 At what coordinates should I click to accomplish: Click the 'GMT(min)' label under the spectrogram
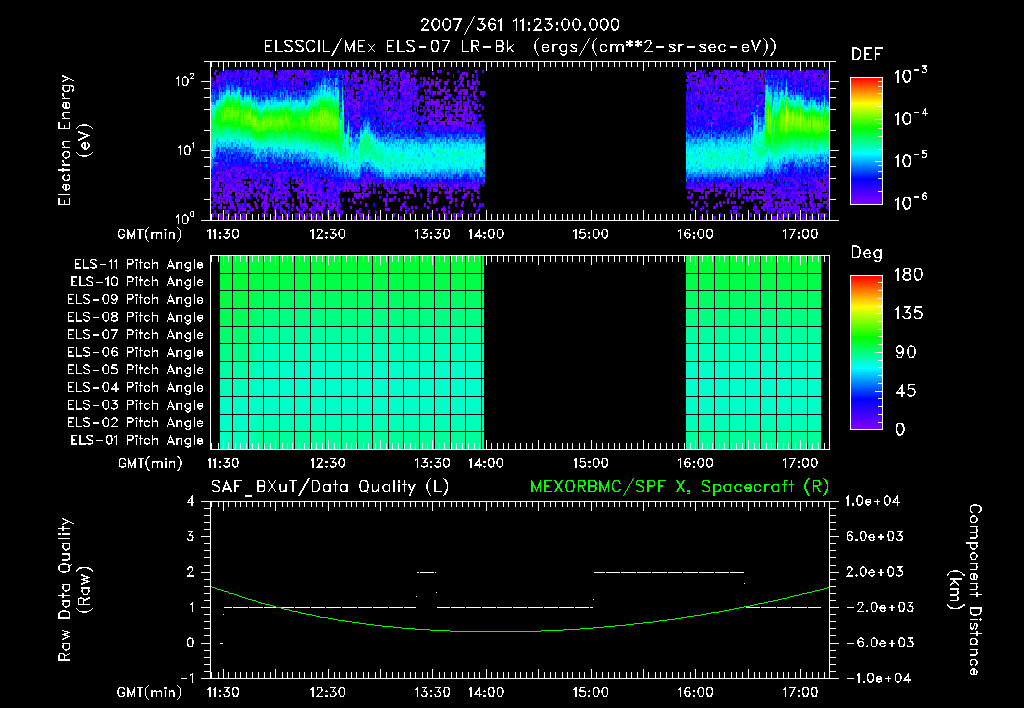pyautogui.click(x=150, y=234)
